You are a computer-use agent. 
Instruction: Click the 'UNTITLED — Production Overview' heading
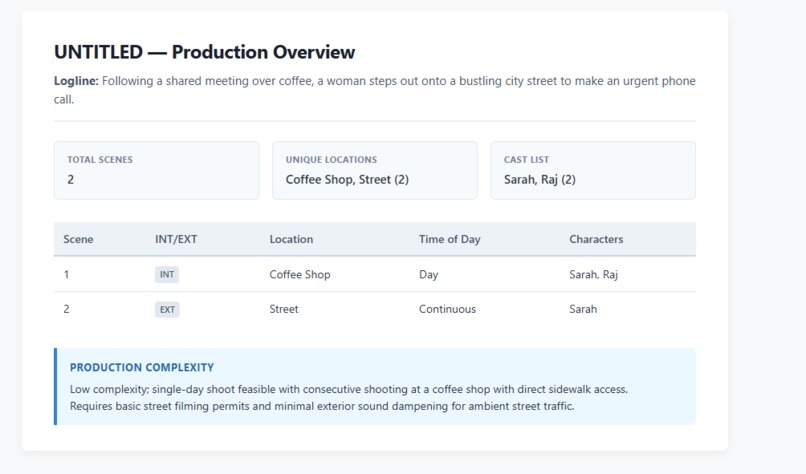(204, 52)
